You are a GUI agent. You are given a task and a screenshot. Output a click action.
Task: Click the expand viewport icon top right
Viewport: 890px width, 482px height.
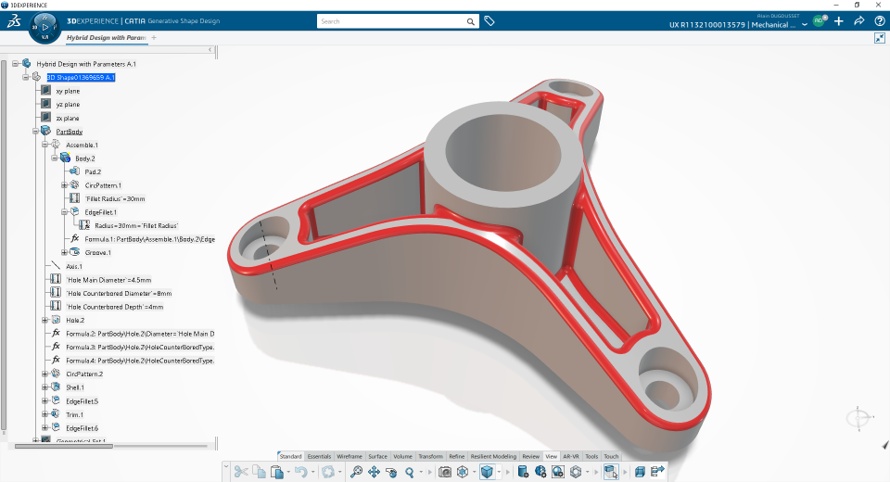pos(879,38)
